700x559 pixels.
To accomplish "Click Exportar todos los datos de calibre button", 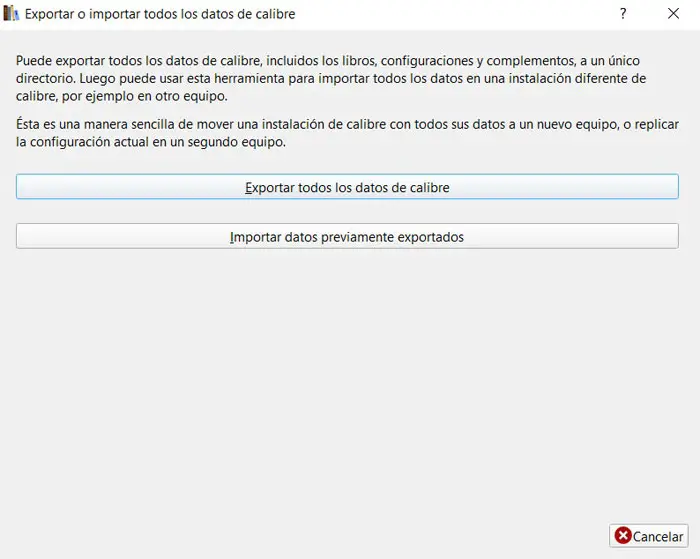I will (347, 187).
